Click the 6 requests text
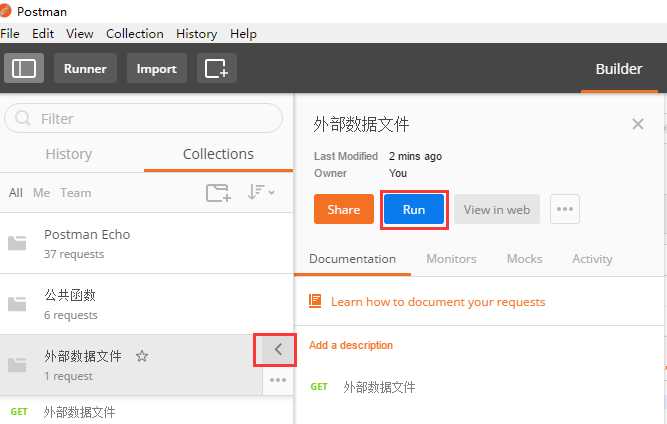The width and height of the screenshot is (667, 424). pos(71,315)
